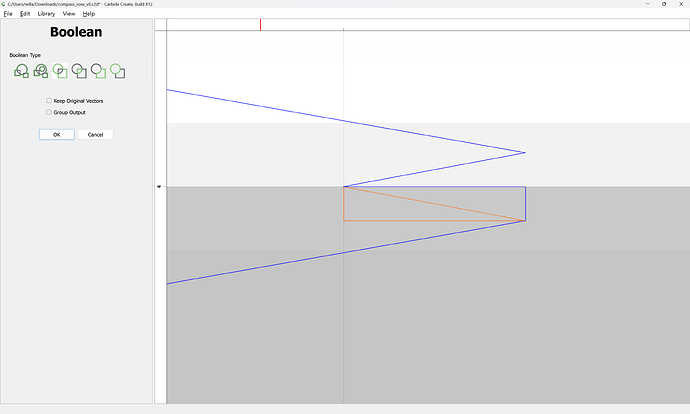Pick boolean icon with green circle, gray square
Image resolution: width=690 pixels, height=414 pixels.
[117, 71]
